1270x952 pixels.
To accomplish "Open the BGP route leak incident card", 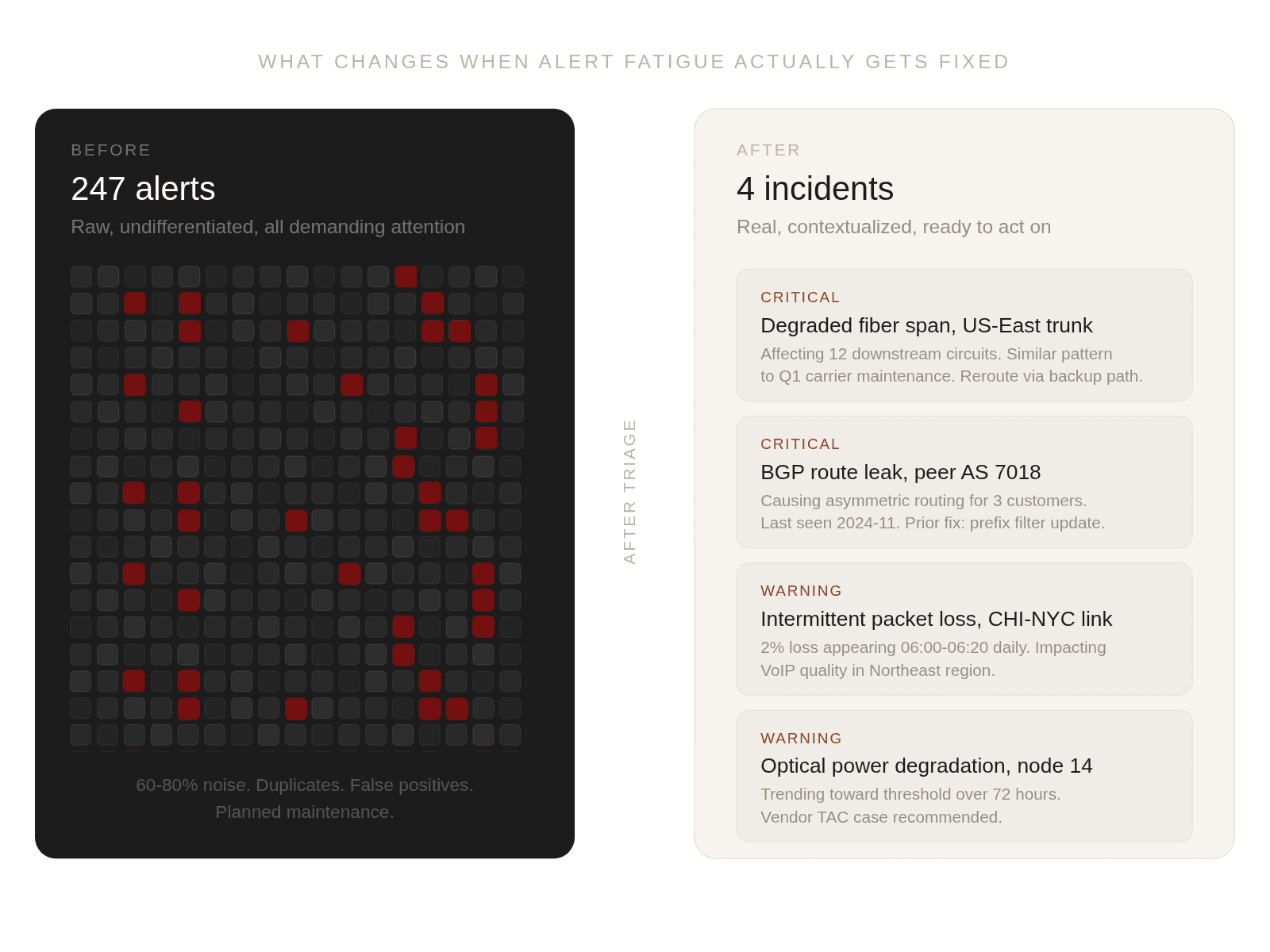I will tap(964, 482).
